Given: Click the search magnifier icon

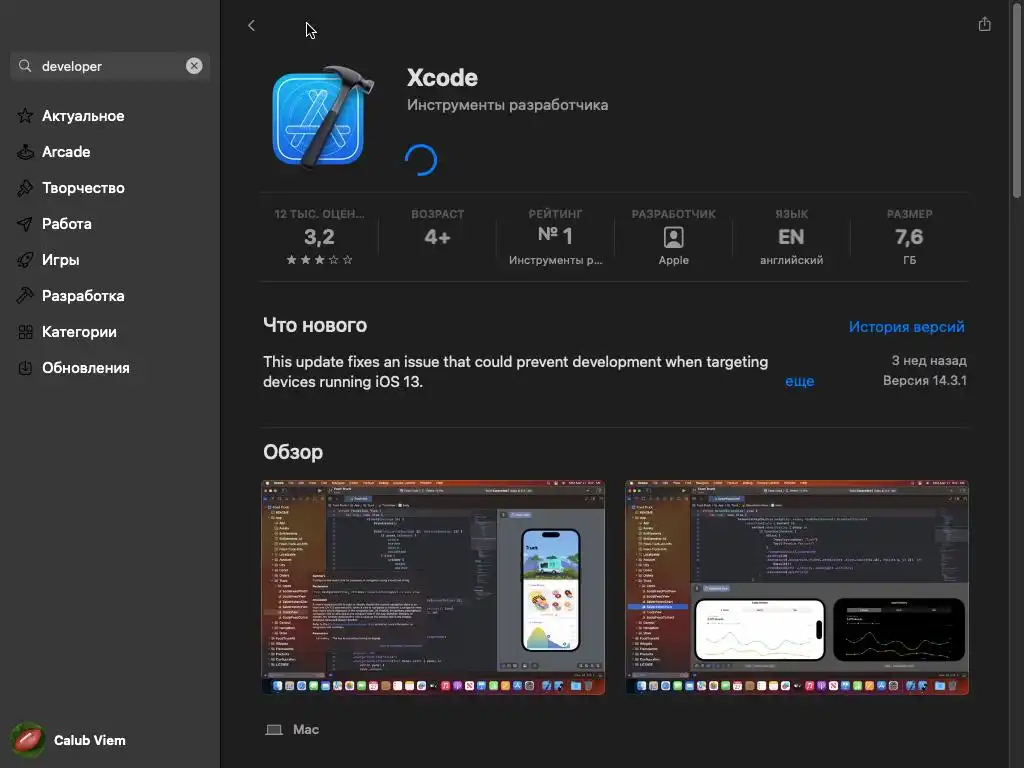Looking at the screenshot, I should pos(25,66).
